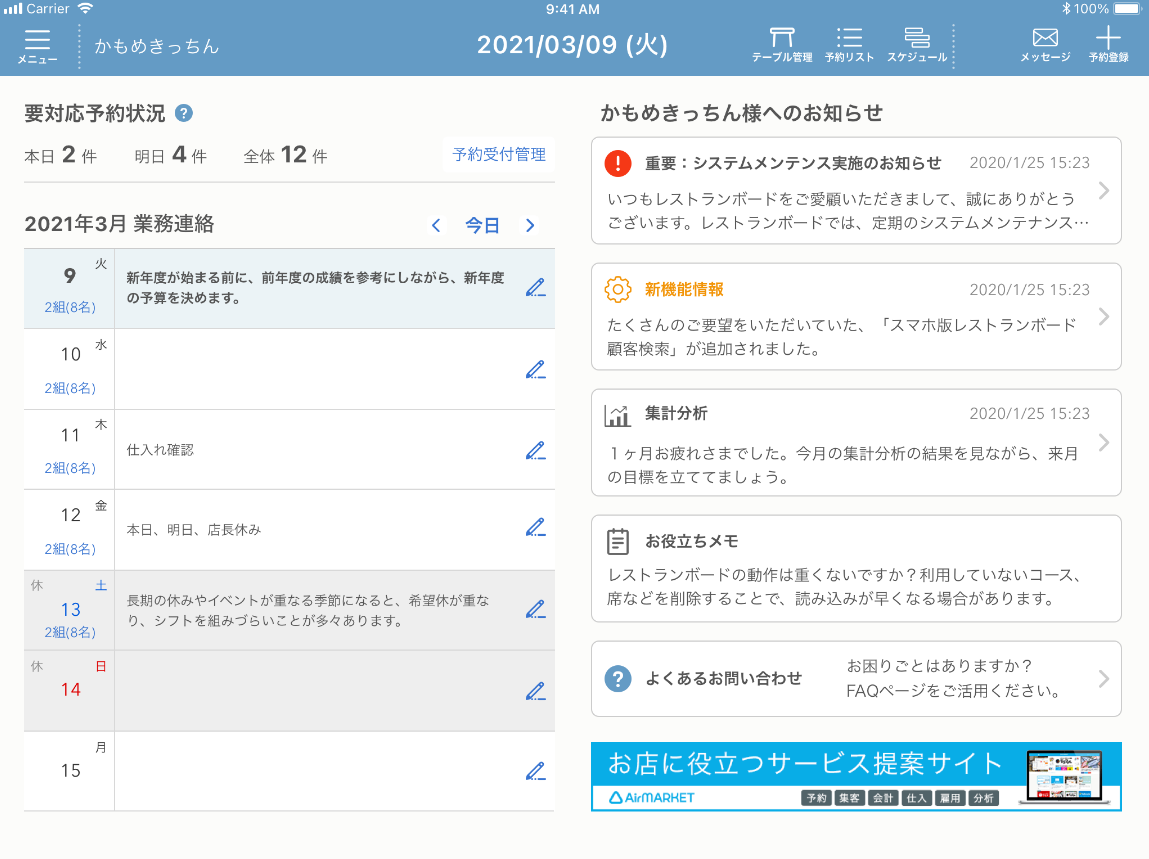Edit the March 10 business note
This screenshot has width=1149, height=859.
point(536,369)
